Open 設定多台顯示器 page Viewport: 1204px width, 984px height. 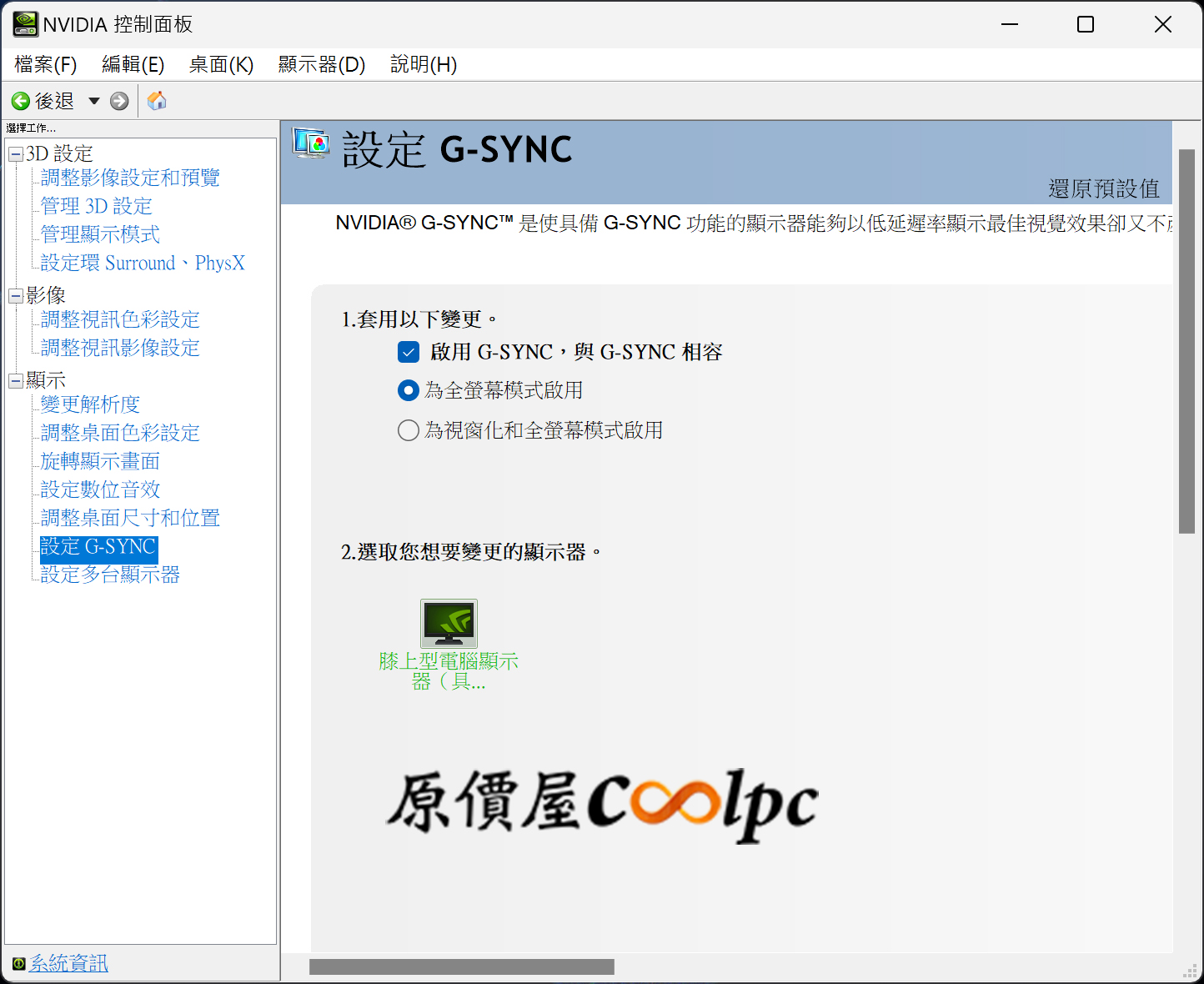(x=110, y=575)
